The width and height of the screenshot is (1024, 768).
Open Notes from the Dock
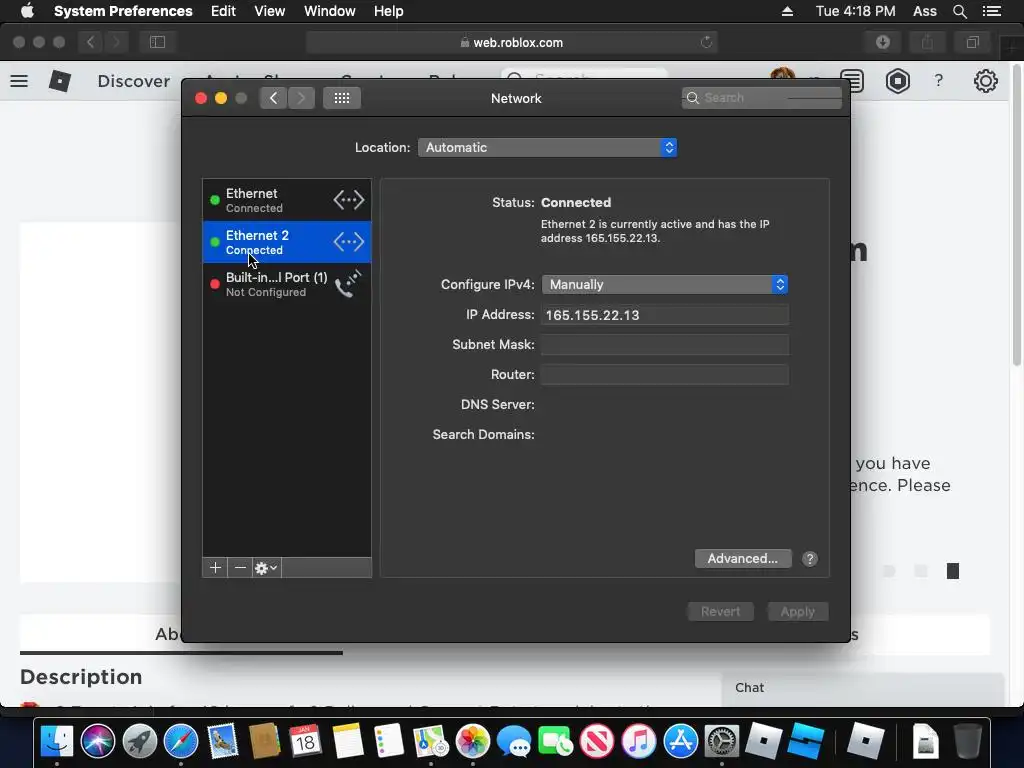click(347, 741)
